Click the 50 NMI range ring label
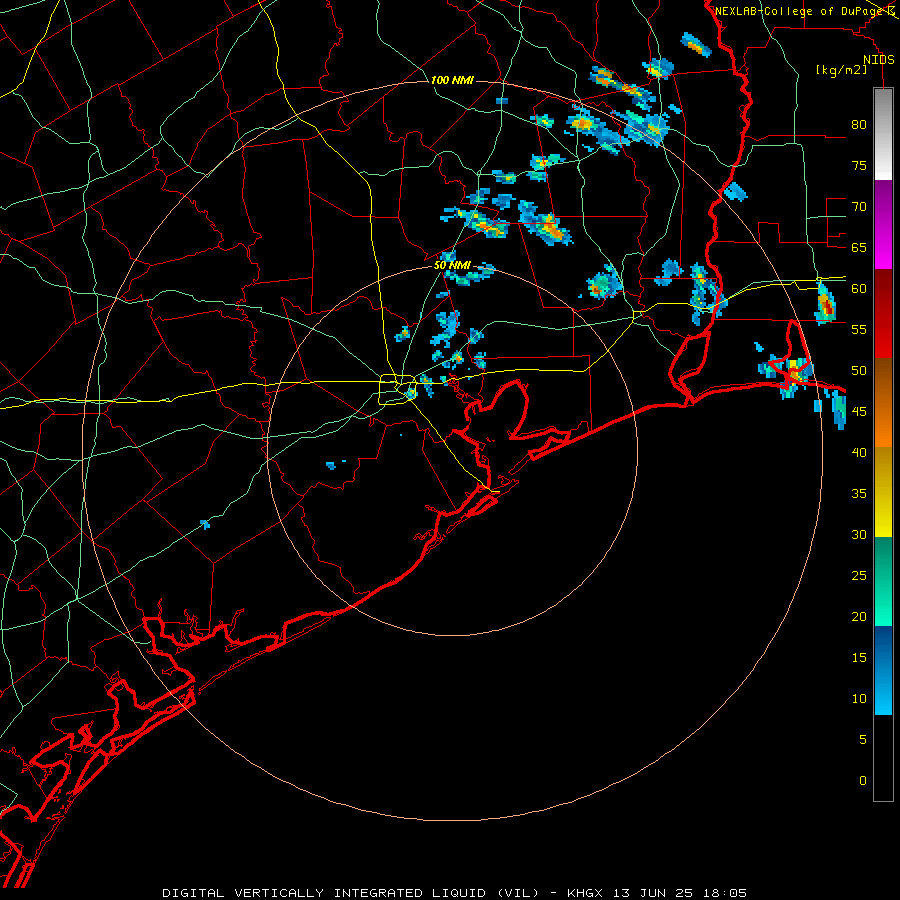 [452, 265]
